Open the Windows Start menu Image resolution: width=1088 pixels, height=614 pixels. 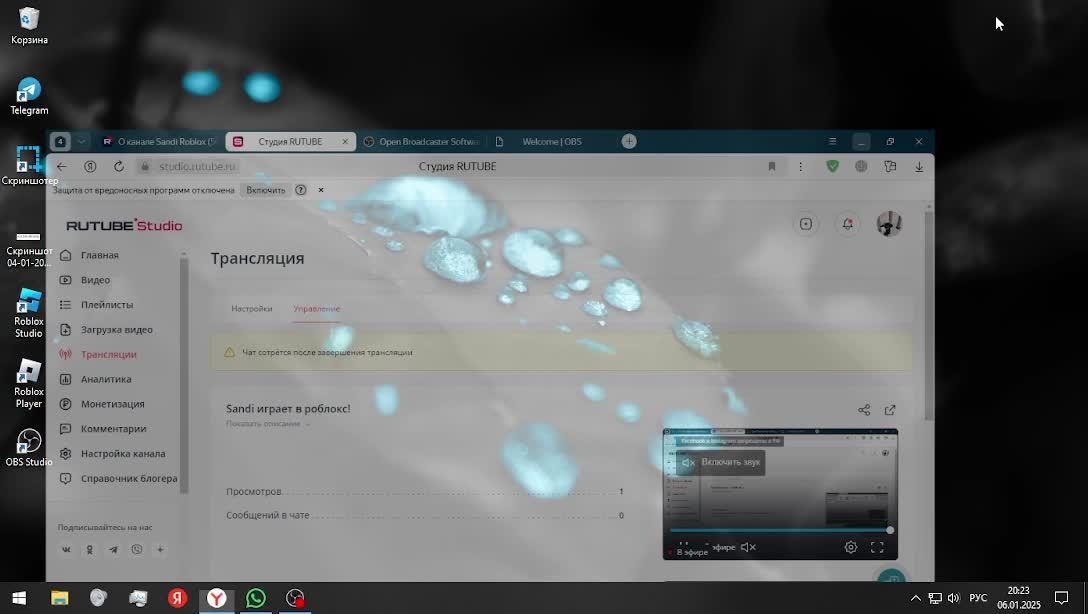click(19, 598)
